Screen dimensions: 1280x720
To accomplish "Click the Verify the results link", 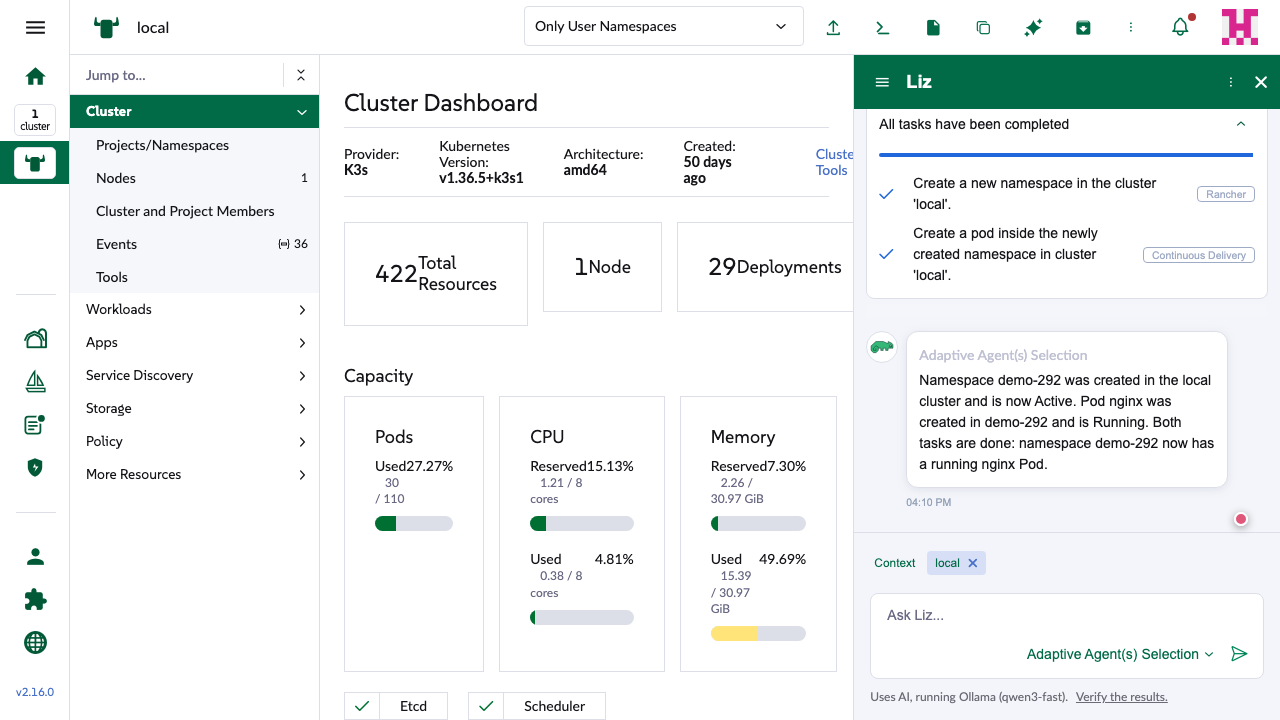I will (1121, 697).
